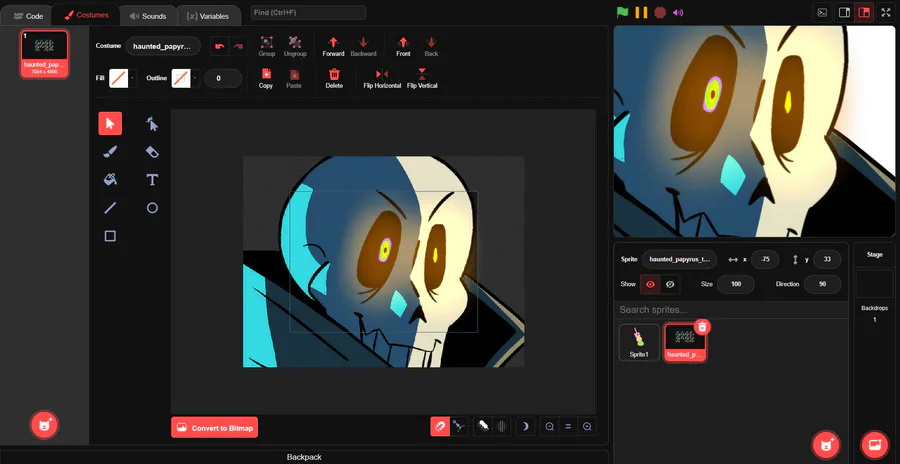900x464 pixels.
Task: Switch to the Sounds tab
Action: pos(148,16)
